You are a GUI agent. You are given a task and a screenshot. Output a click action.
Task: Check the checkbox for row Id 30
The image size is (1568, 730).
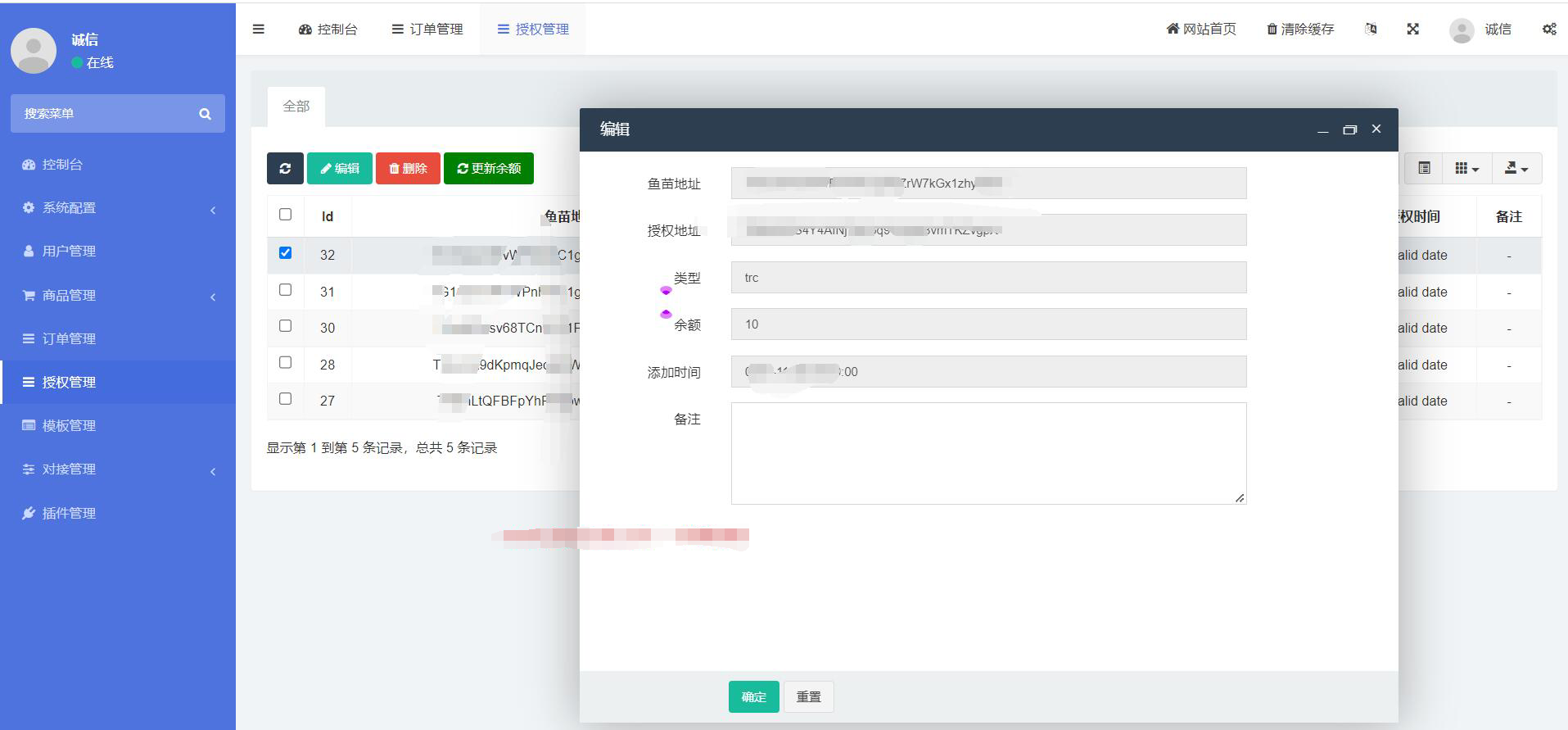coord(285,326)
